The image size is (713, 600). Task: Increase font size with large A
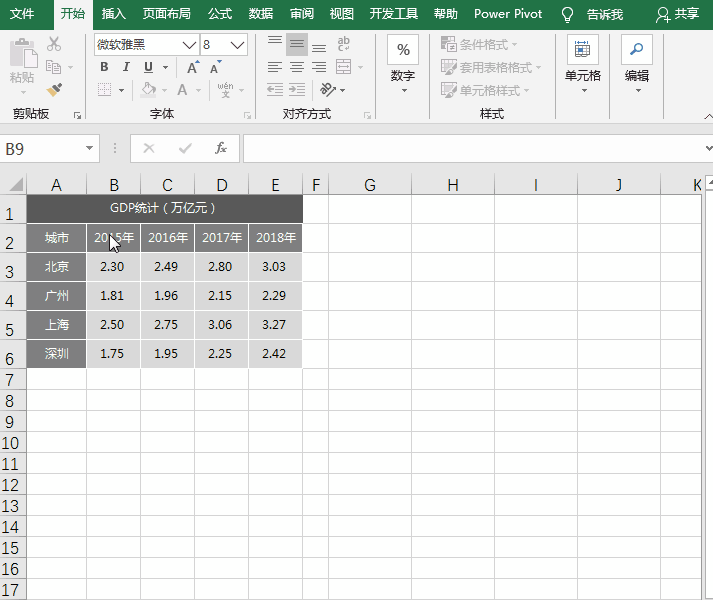(x=193, y=67)
